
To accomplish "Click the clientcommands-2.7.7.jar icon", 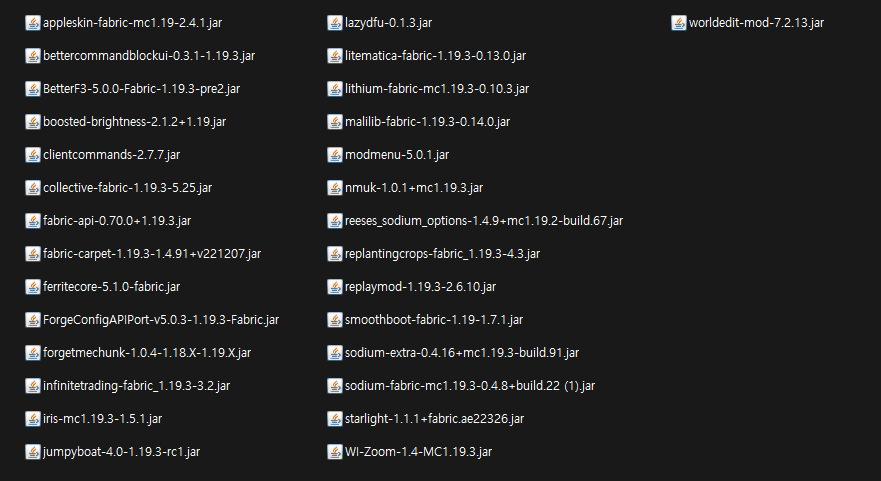I will (x=33, y=155).
